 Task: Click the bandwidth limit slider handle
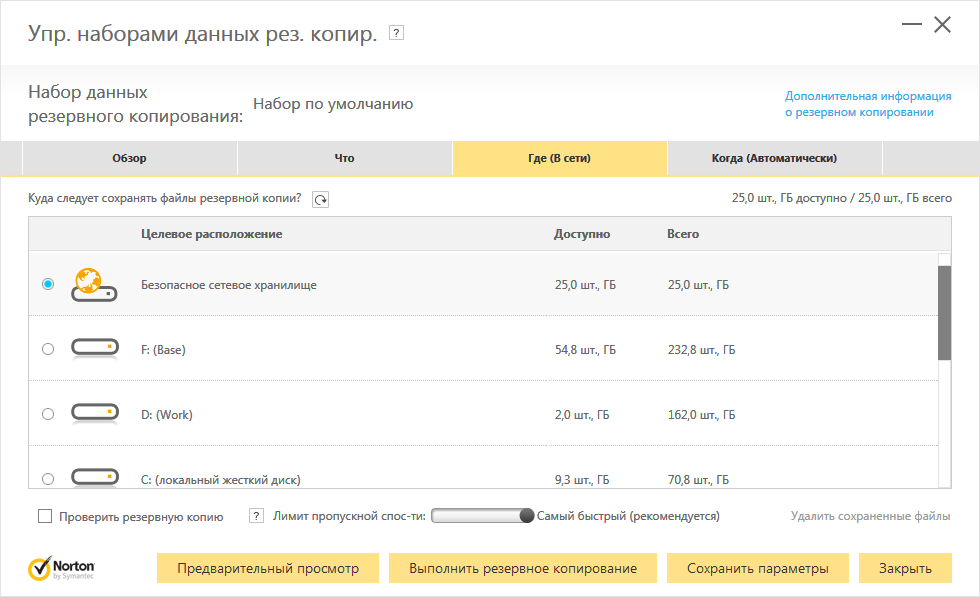(527, 516)
